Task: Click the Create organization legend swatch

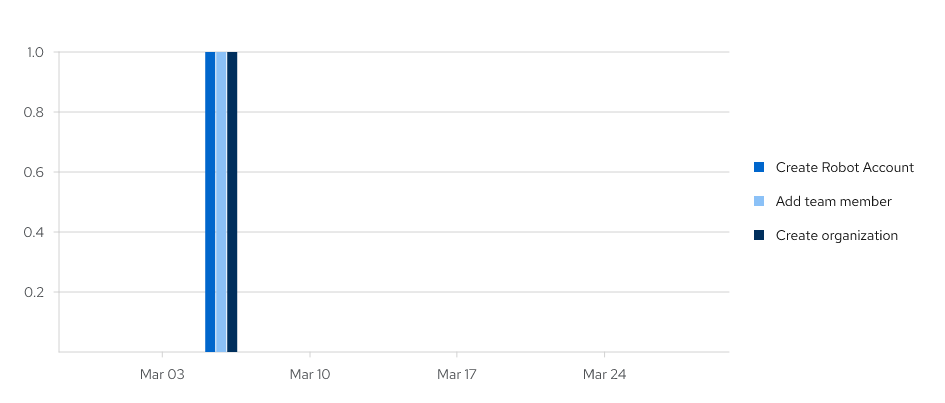Action: point(759,235)
